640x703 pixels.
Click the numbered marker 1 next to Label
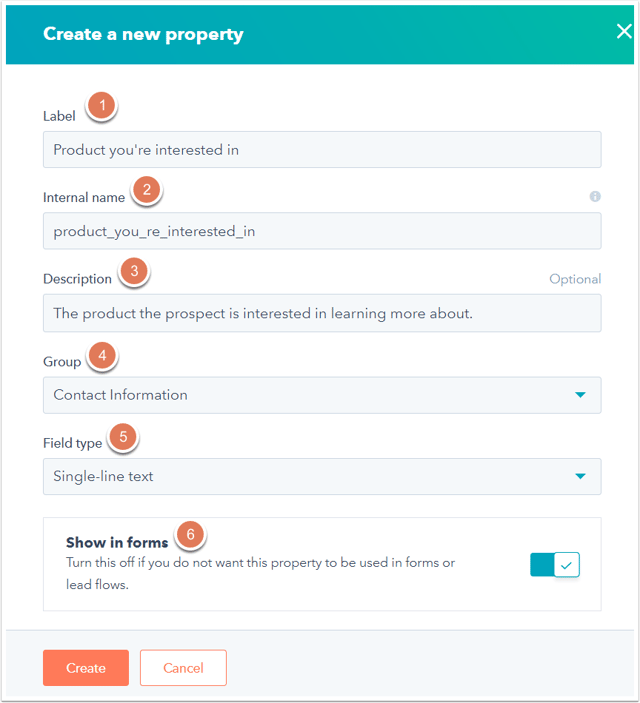click(x=102, y=105)
